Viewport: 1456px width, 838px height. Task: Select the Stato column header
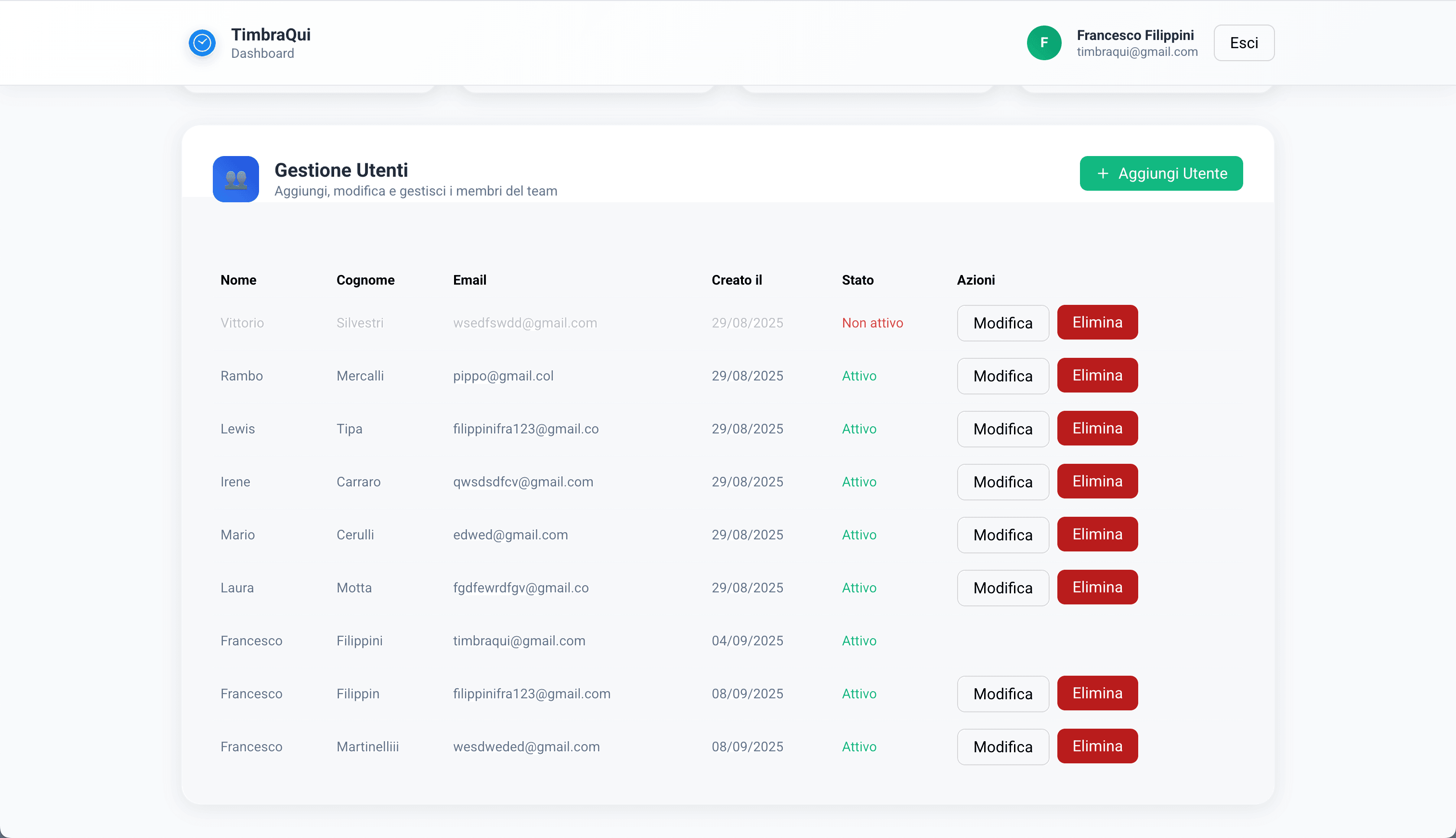(x=858, y=280)
